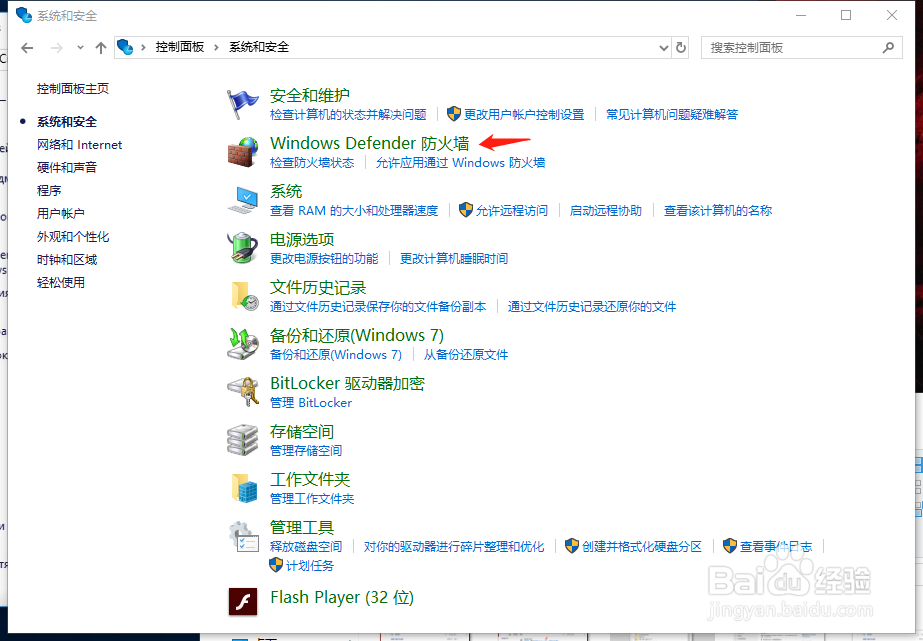
Task: Refresh the control panel view
Action: pos(680,48)
